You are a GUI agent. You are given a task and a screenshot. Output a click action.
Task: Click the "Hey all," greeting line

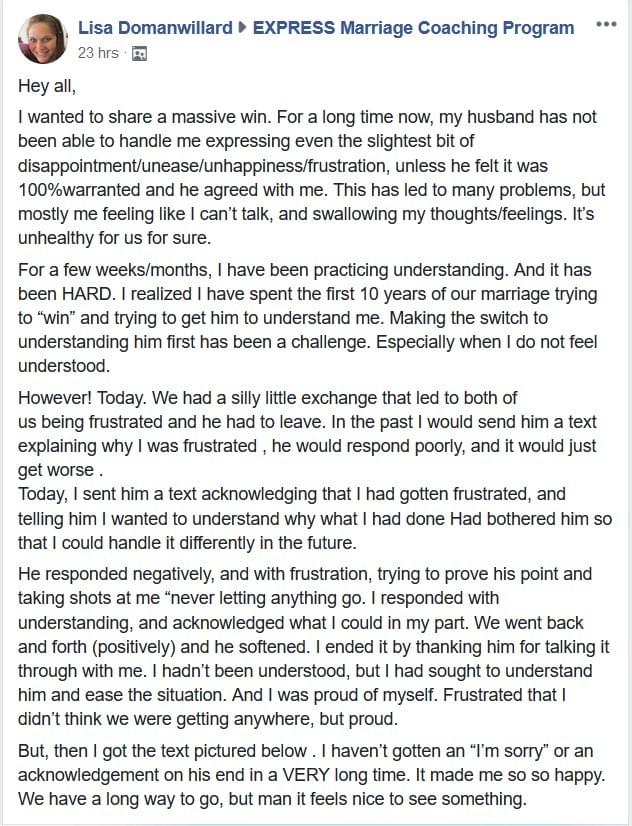click(x=47, y=86)
